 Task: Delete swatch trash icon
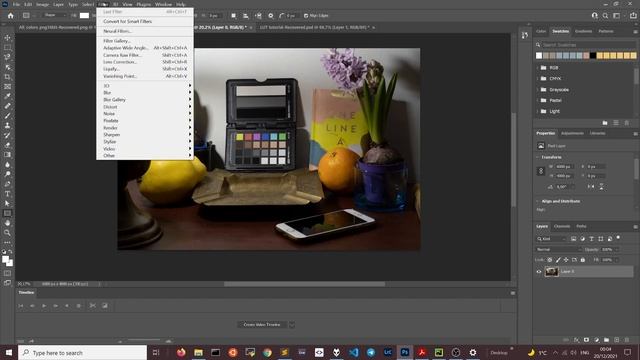tap(627, 123)
